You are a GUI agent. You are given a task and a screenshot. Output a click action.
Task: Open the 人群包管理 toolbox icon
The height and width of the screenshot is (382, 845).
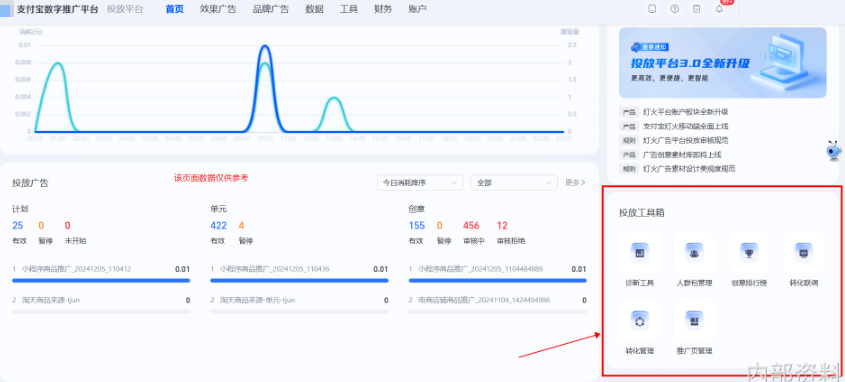tap(695, 252)
